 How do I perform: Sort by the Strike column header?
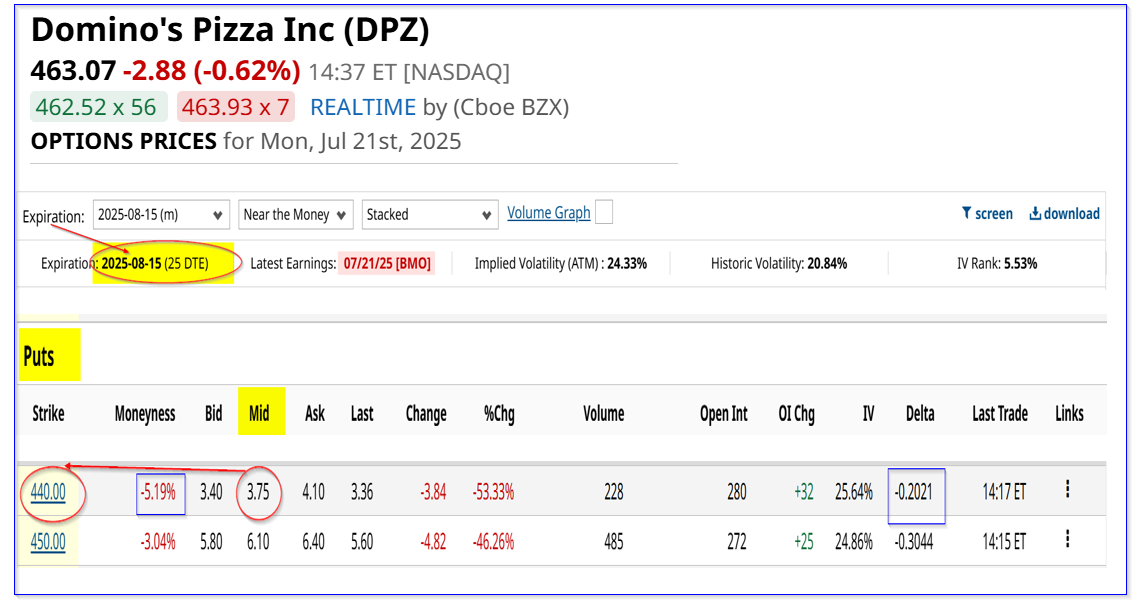49,413
